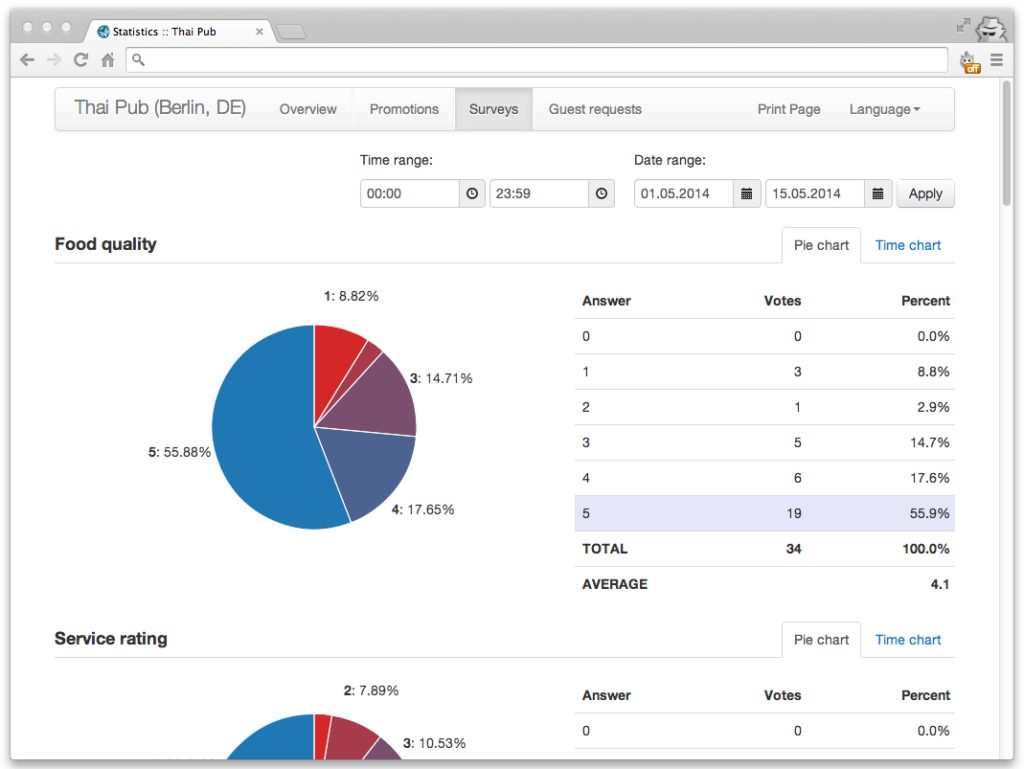Viewport: 1024px width, 769px height.
Task: Click the 17.6% percent cell
Action: click(x=930, y=478)
